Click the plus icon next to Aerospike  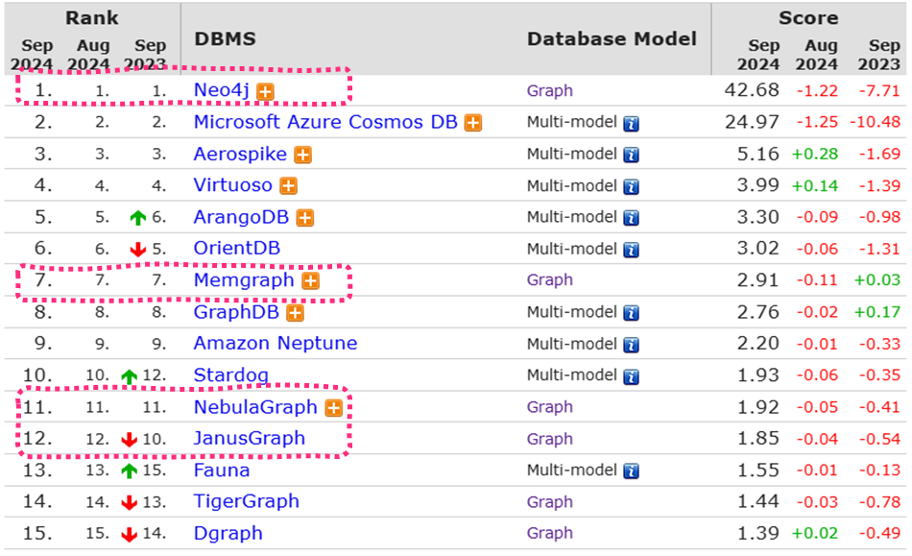302,155
